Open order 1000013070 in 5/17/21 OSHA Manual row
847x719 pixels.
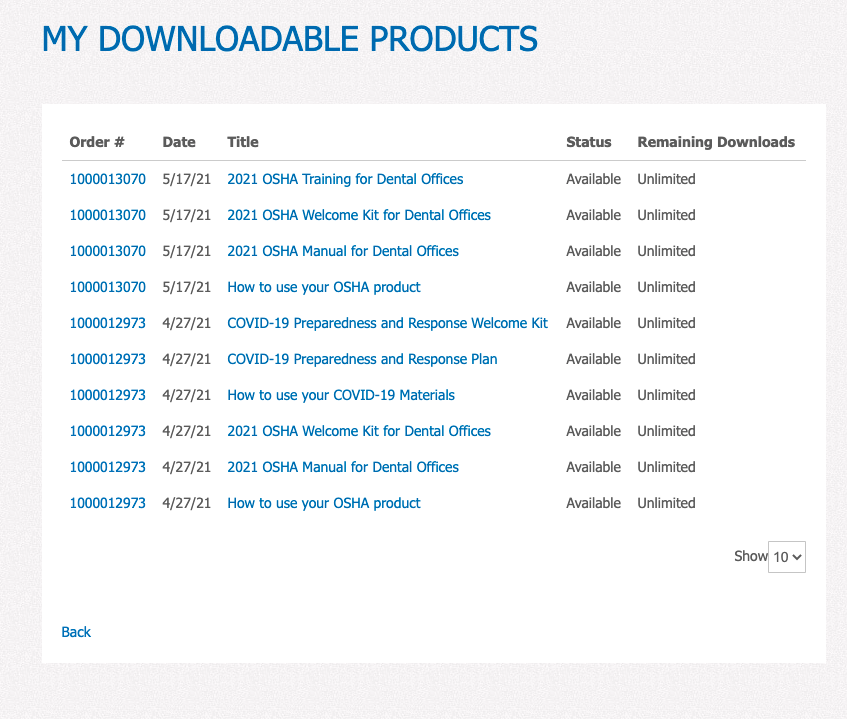coord(107,251)
